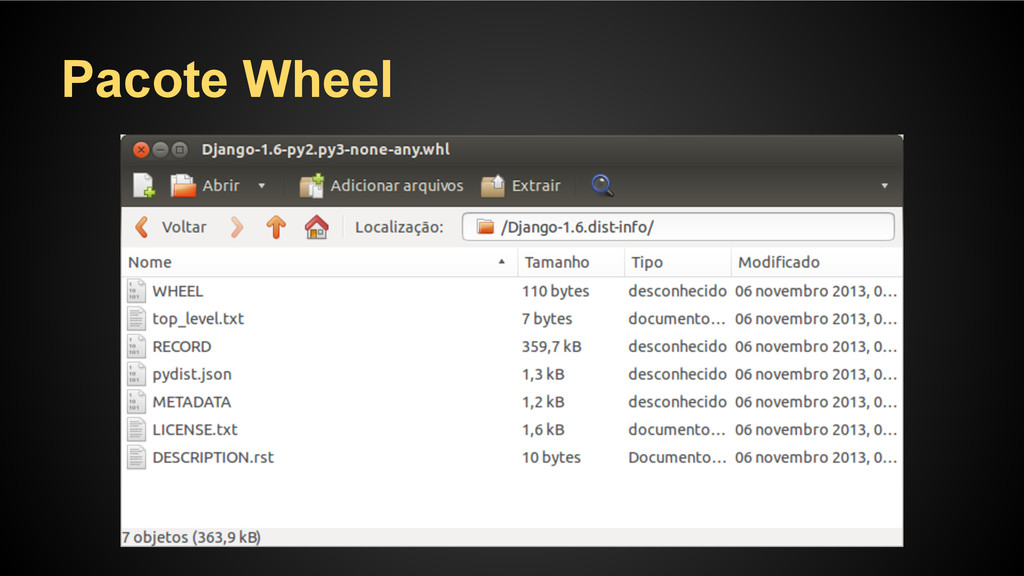Screen dimensions: 1024x576
Task: Click the Extrair button
Action: [x=520, y=185]
